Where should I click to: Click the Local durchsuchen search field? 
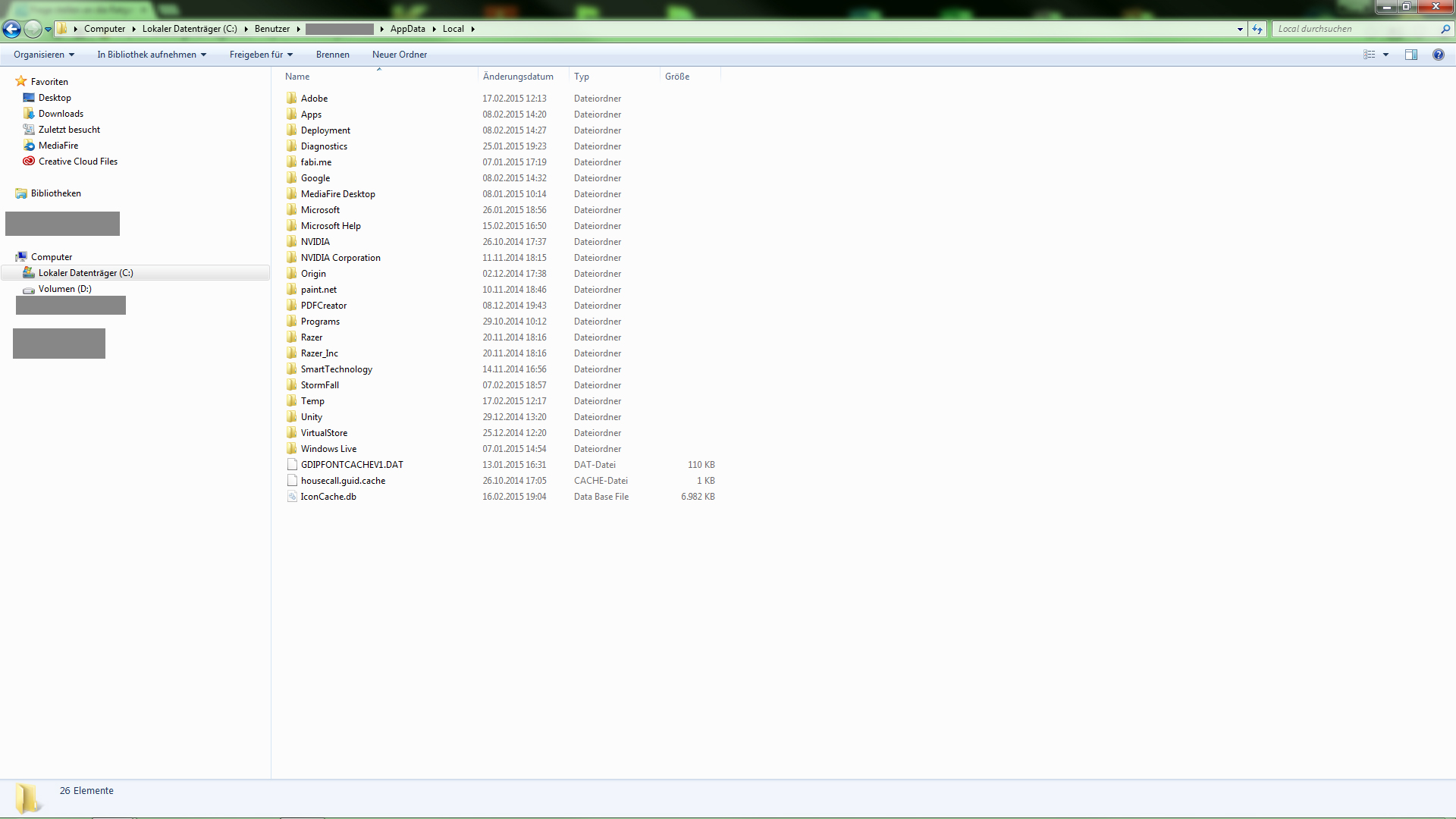(1356, 29)
